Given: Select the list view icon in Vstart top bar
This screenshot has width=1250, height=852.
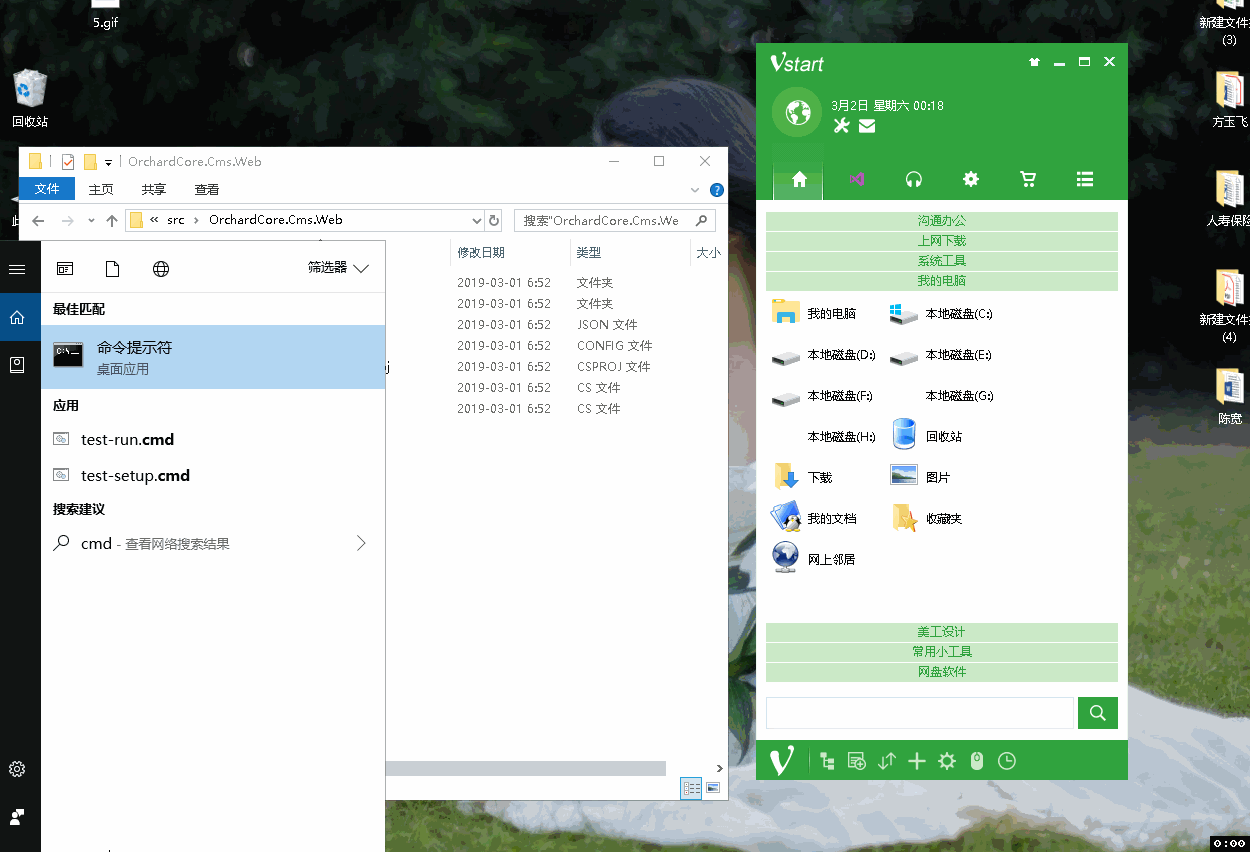Looking at the screenshot, I should tap(1084, 178).
